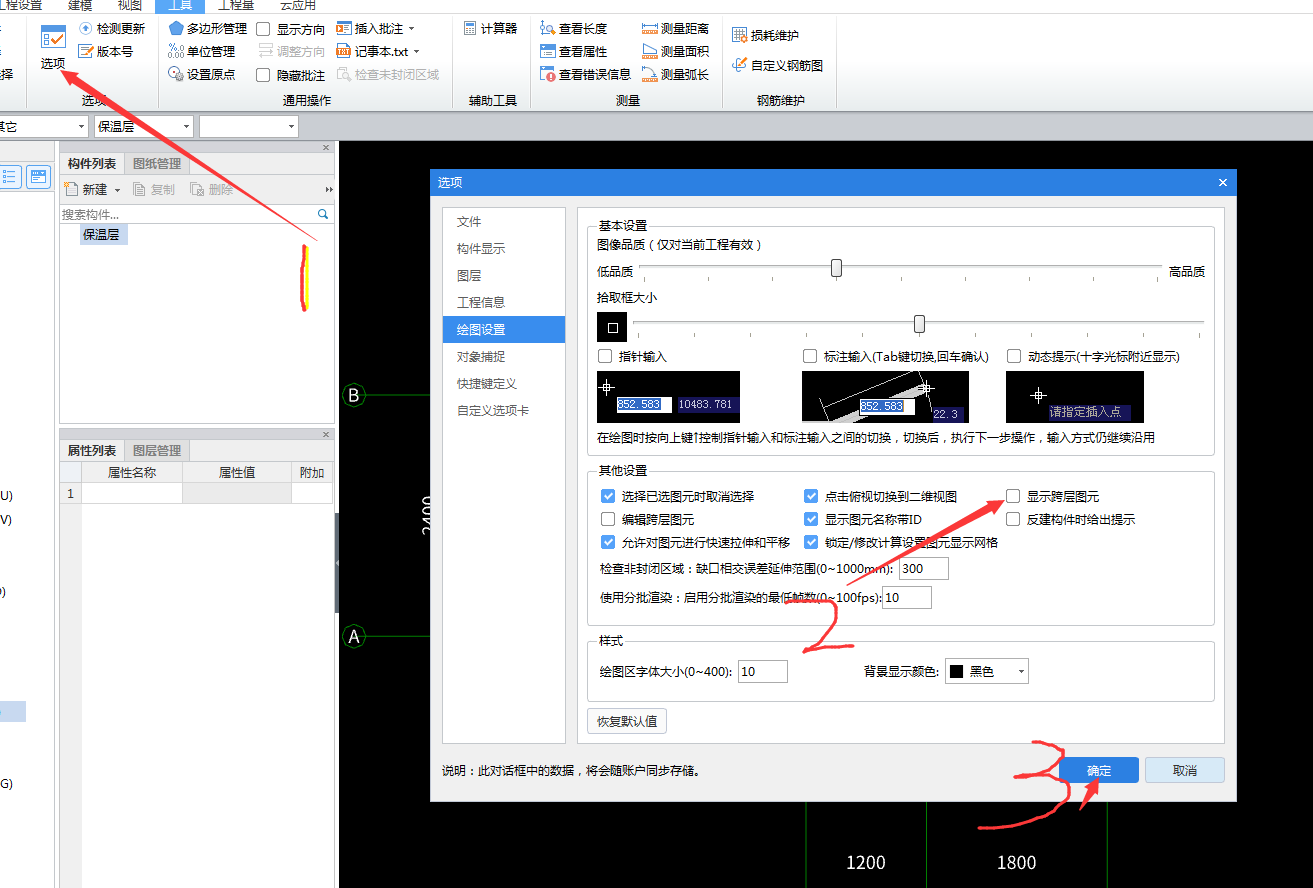The width and height of the screenshot is (1313, 888).
Task: Click the 图像品质 slider handle
Action: coord(836,268)
